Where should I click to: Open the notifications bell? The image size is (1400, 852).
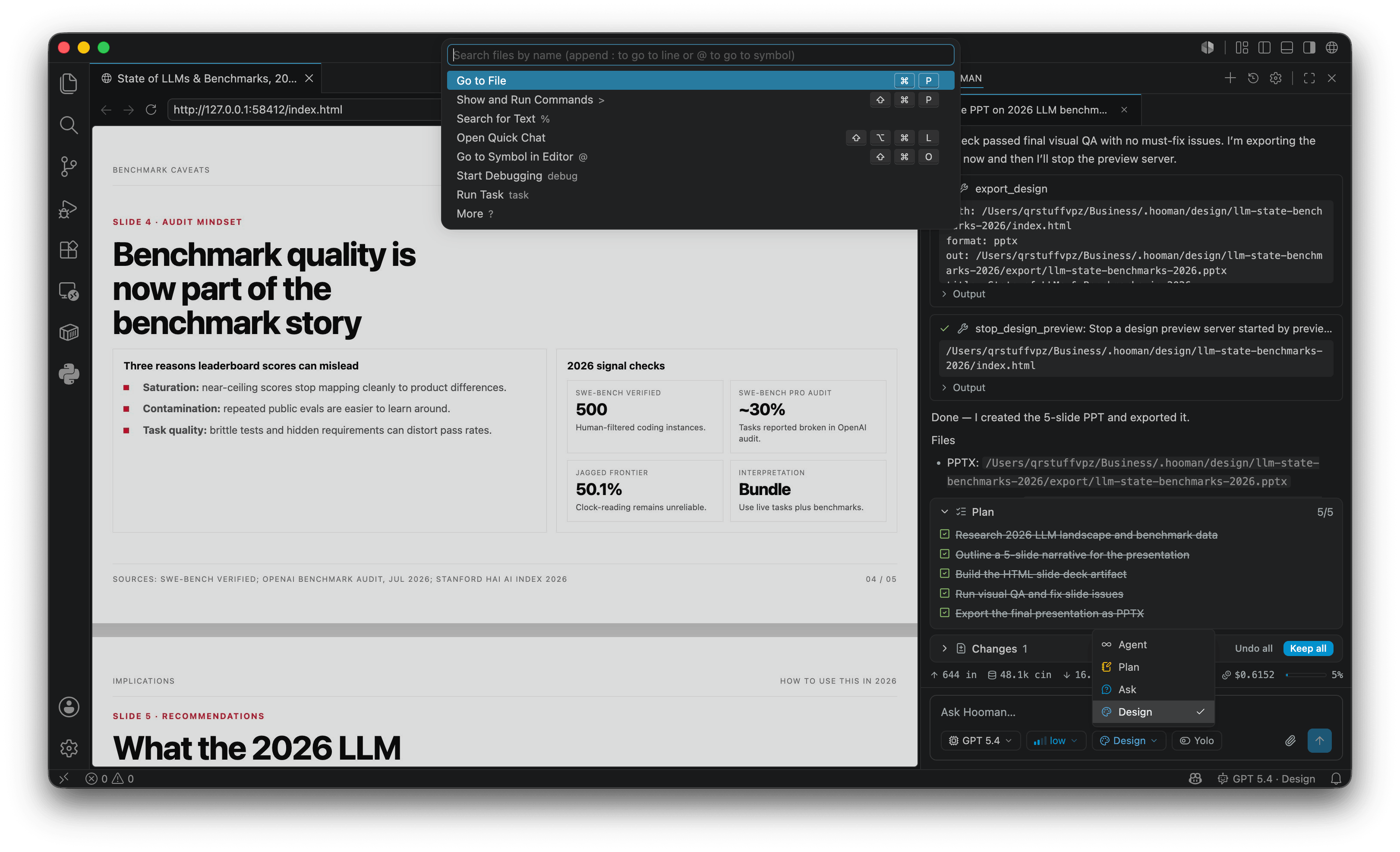pyautogui.click(x=1337, y=778)
